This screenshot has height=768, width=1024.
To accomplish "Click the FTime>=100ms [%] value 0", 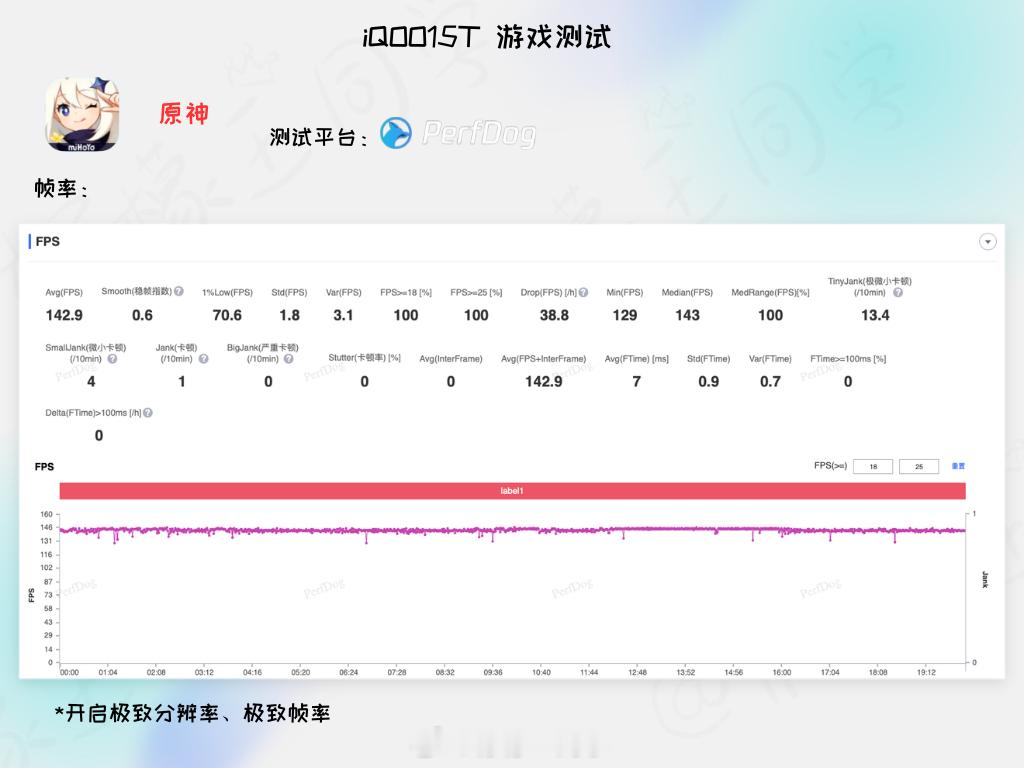I will (848, 381).
